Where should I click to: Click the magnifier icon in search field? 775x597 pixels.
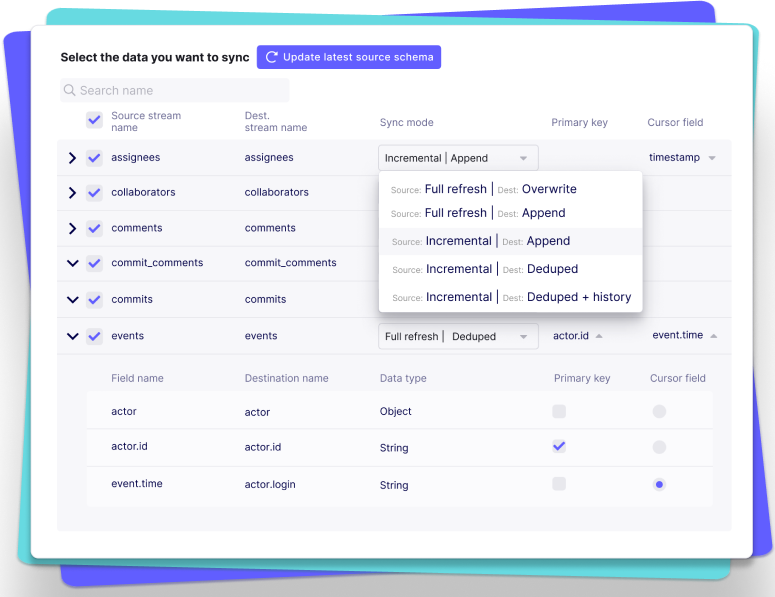coord(70,91)
